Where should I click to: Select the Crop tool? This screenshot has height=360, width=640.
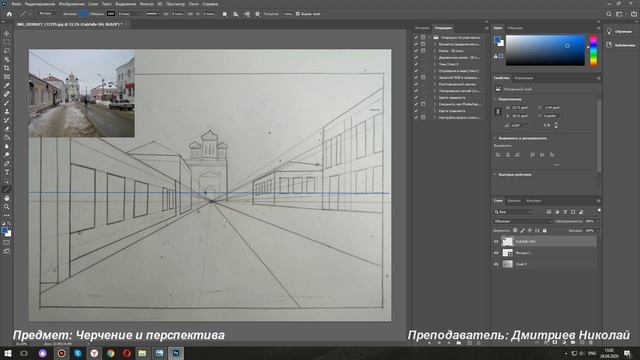(x=7, y=68)
